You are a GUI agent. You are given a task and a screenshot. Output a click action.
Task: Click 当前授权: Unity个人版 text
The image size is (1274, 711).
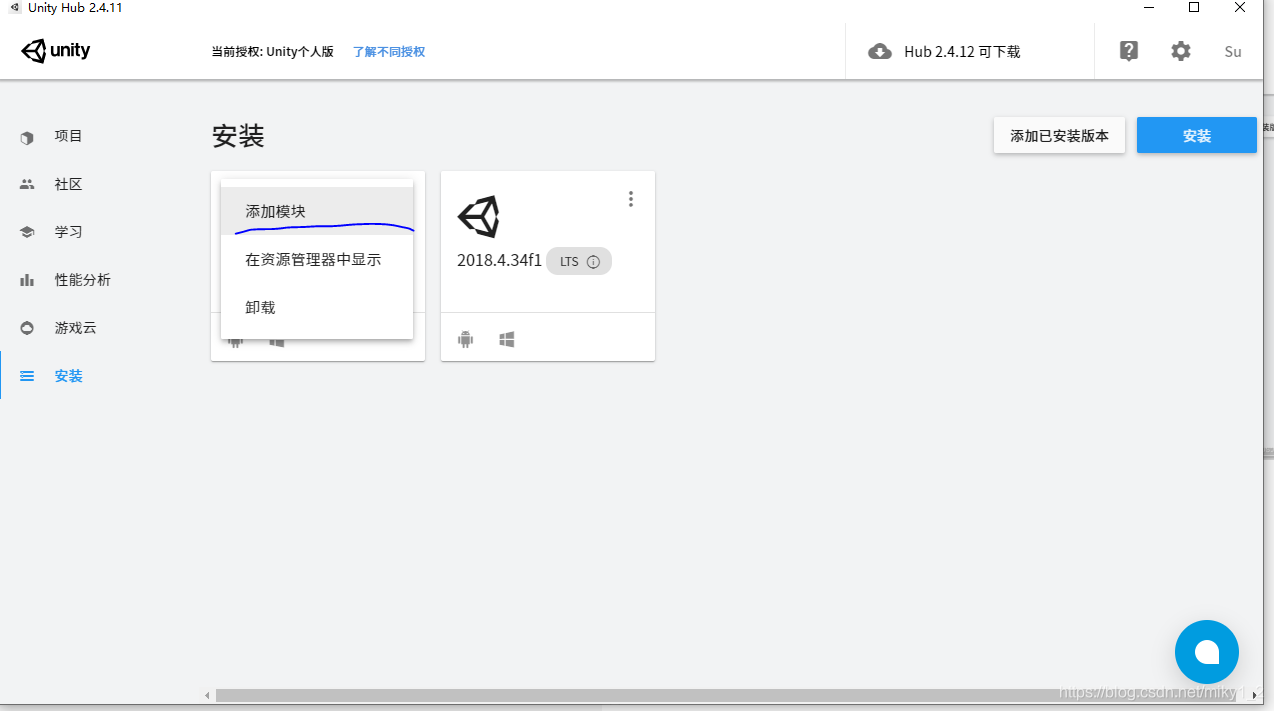[272, 52]
